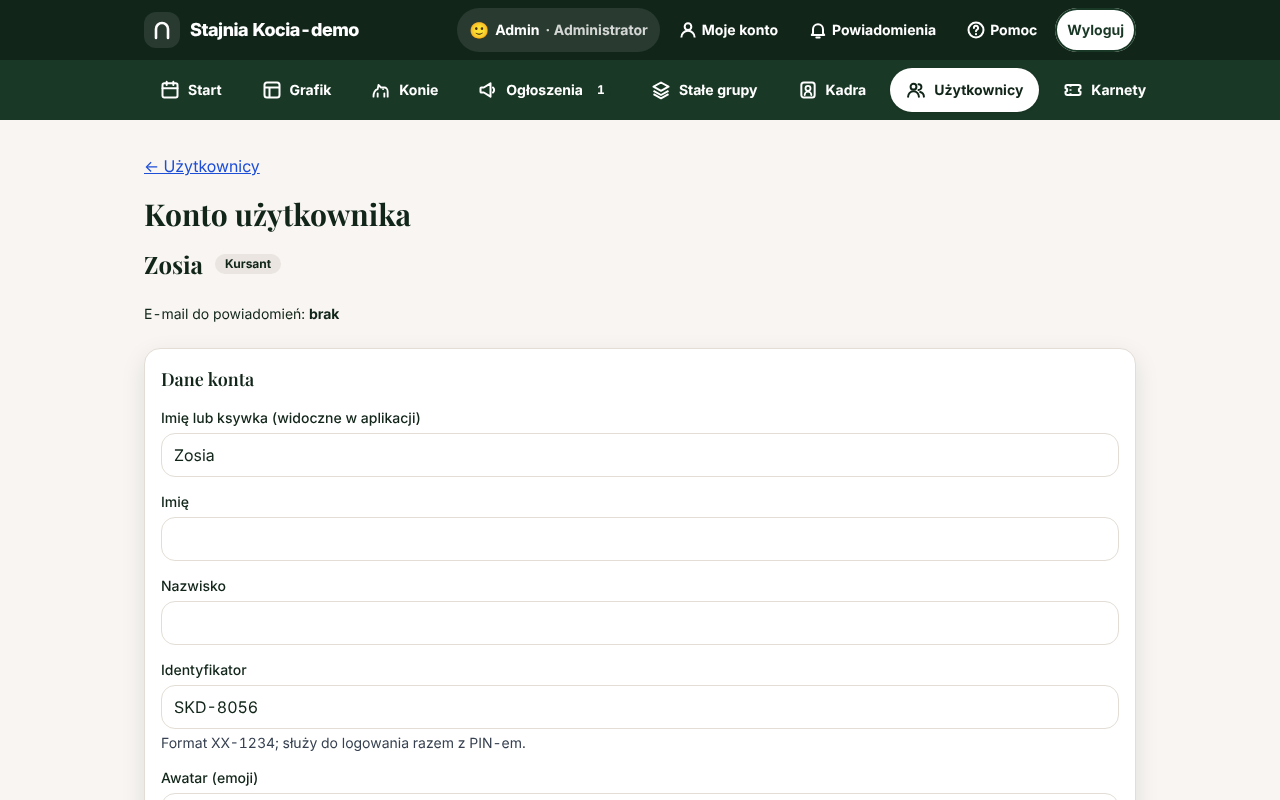Go back via the ← Użytkownicy link
This screenshot has width=1280, height=800.
pyautogui.click(x=202, y=166)
